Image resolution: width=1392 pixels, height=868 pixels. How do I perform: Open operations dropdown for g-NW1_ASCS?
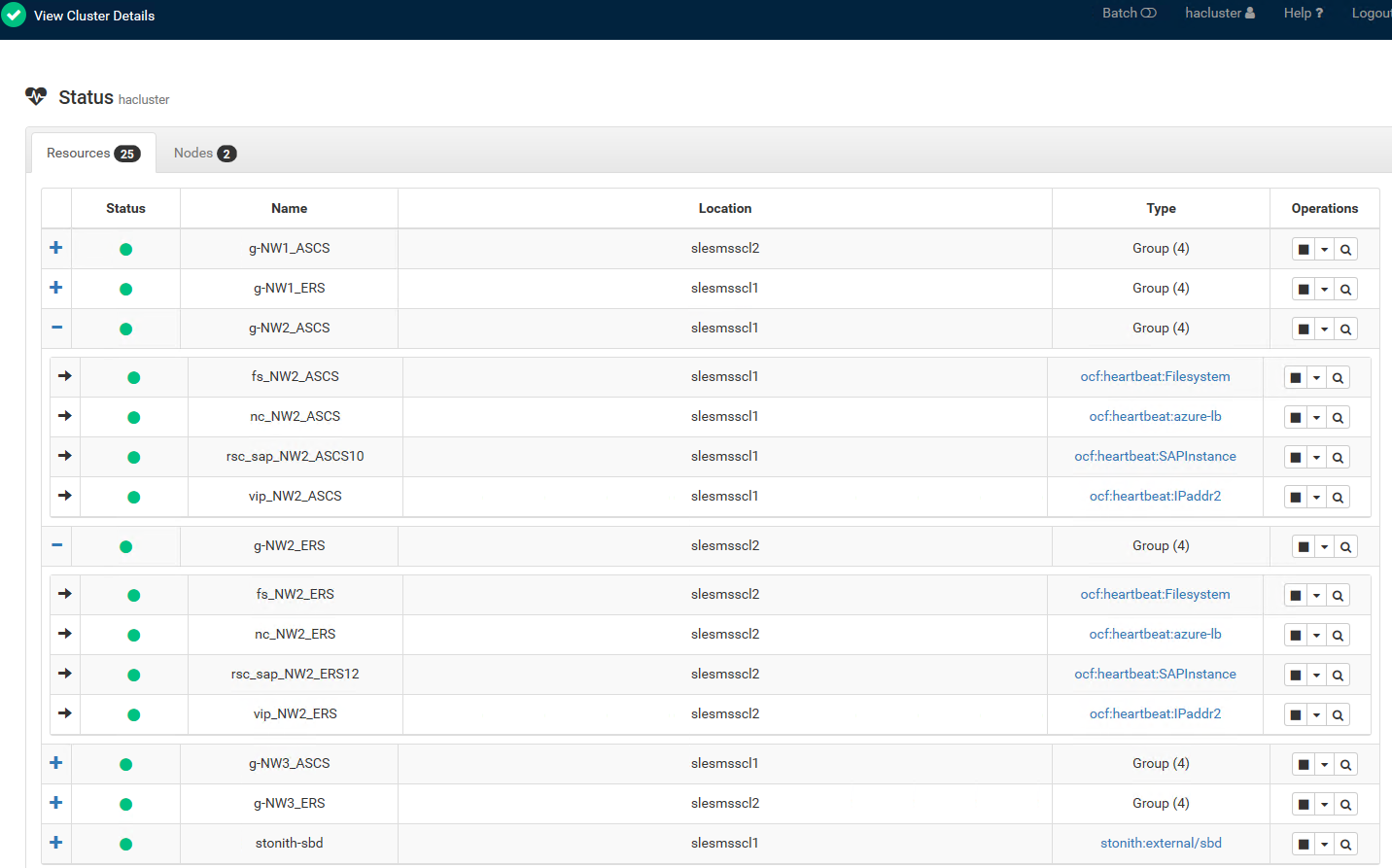point(1324,250)
